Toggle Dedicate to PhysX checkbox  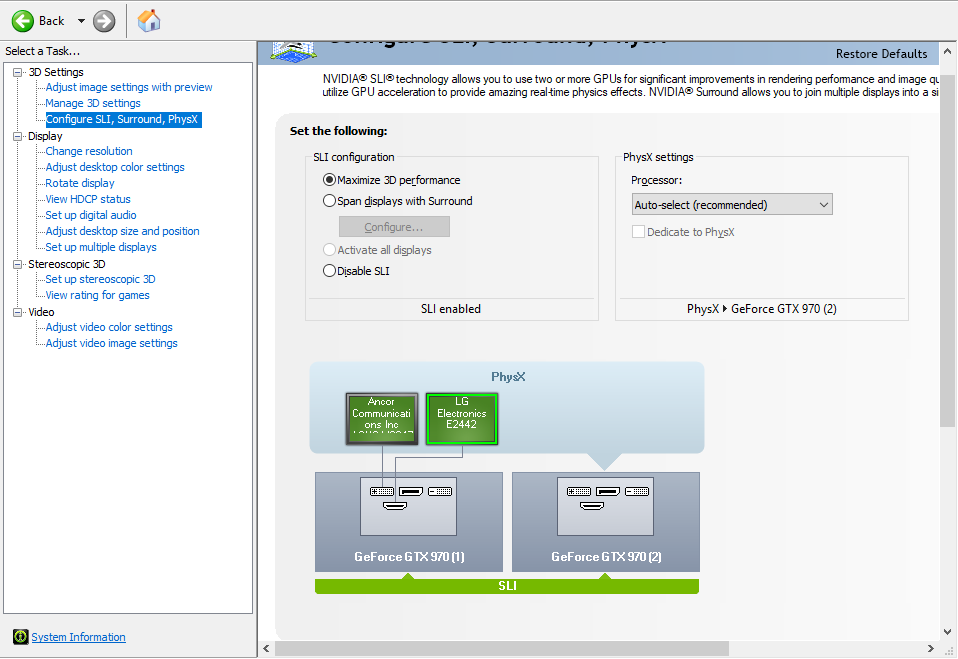[638, 232]
